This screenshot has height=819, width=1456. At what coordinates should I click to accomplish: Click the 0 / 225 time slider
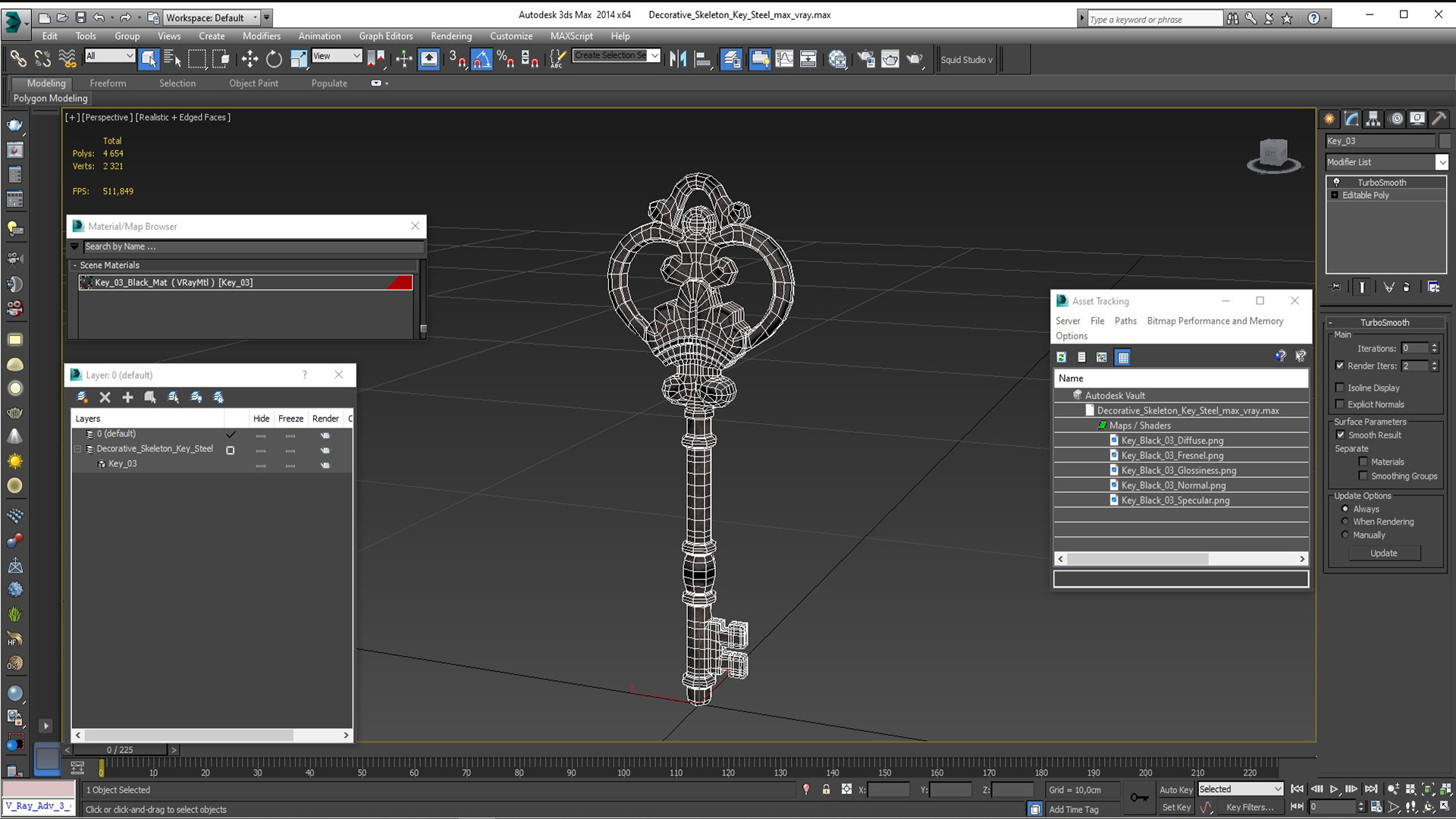click(x=120, y=750)
